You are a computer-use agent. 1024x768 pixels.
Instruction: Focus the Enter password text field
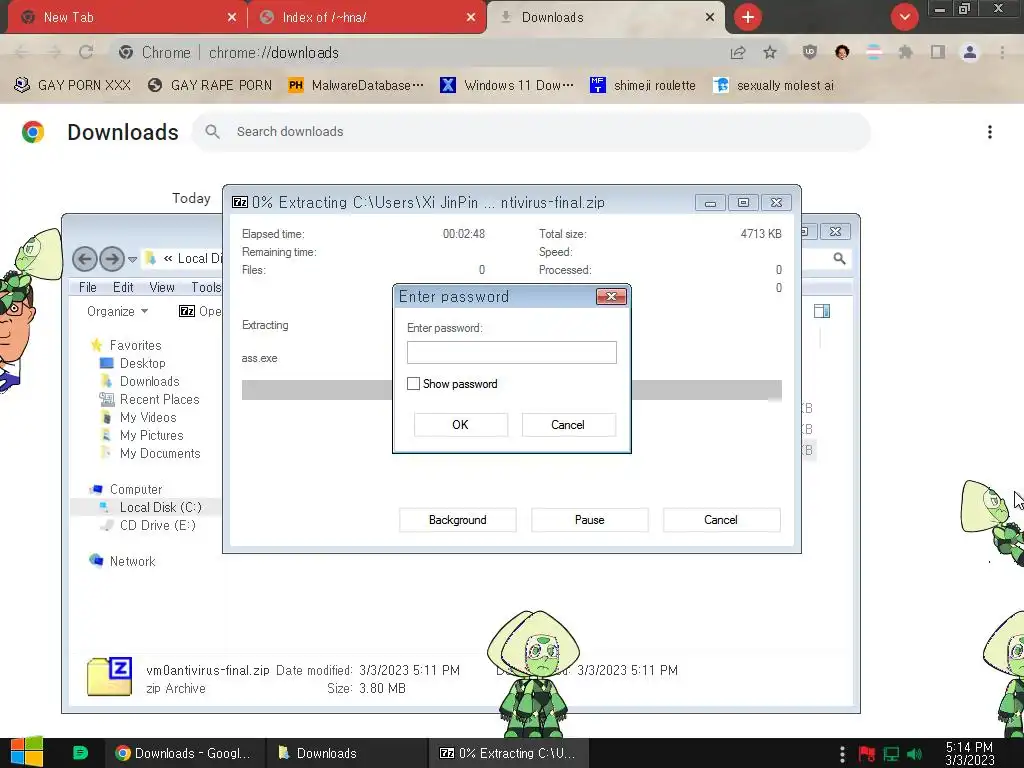pos(511,353)
